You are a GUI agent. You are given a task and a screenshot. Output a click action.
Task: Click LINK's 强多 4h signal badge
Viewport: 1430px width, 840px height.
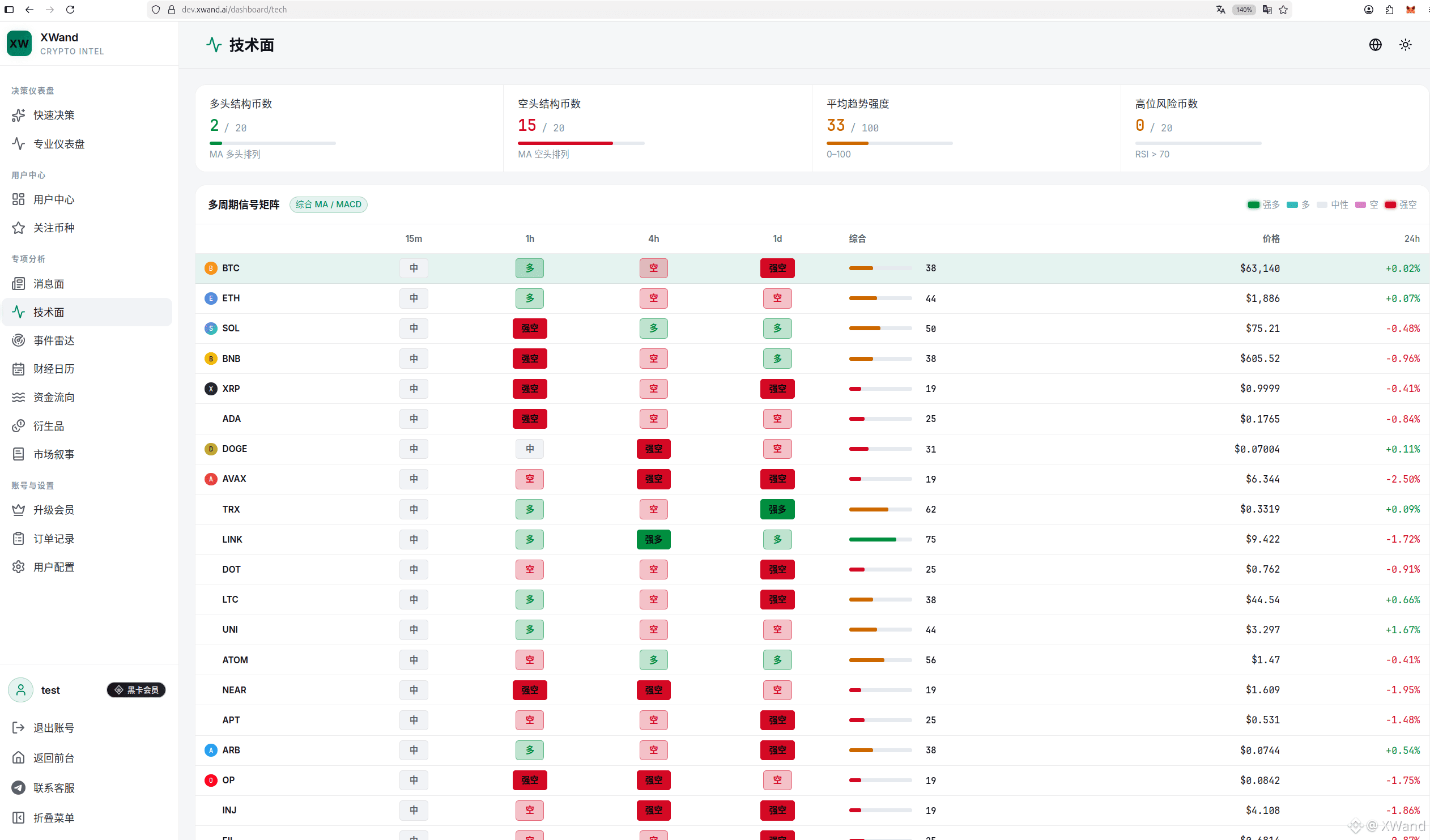tap(653, 539)
